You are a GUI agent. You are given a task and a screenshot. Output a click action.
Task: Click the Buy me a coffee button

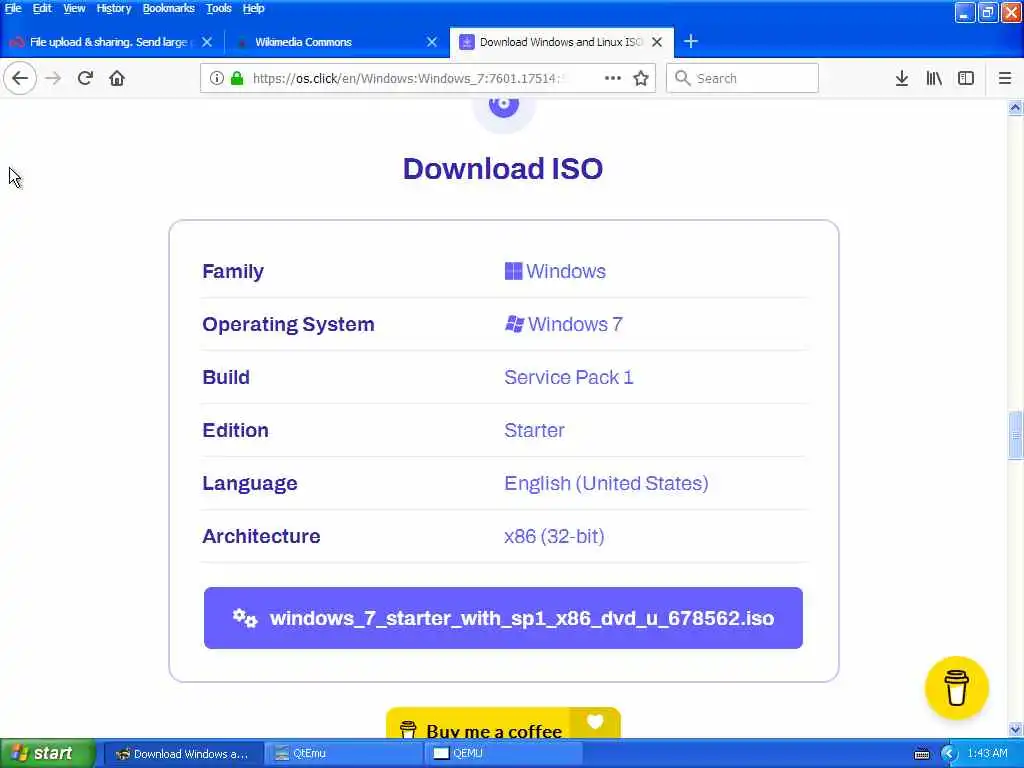point(503,724)
